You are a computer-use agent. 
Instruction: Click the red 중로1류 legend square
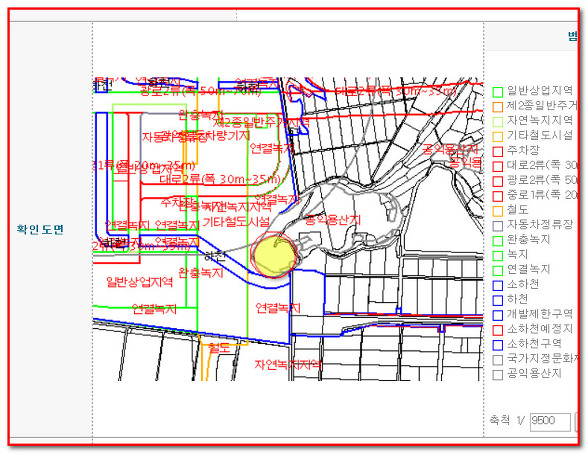pyautogui.click(x=497, y=196)
